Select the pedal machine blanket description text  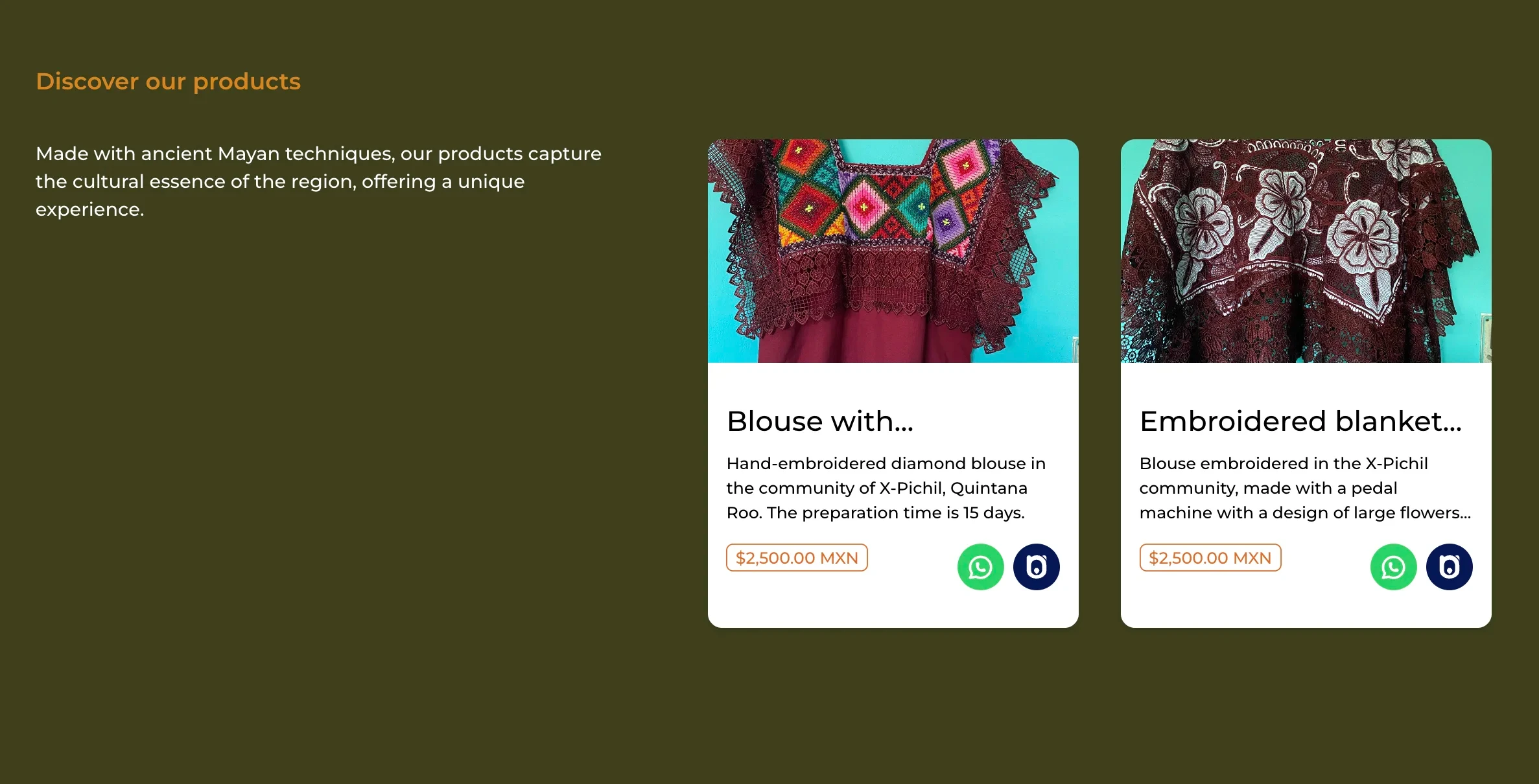click(1305, 488)
